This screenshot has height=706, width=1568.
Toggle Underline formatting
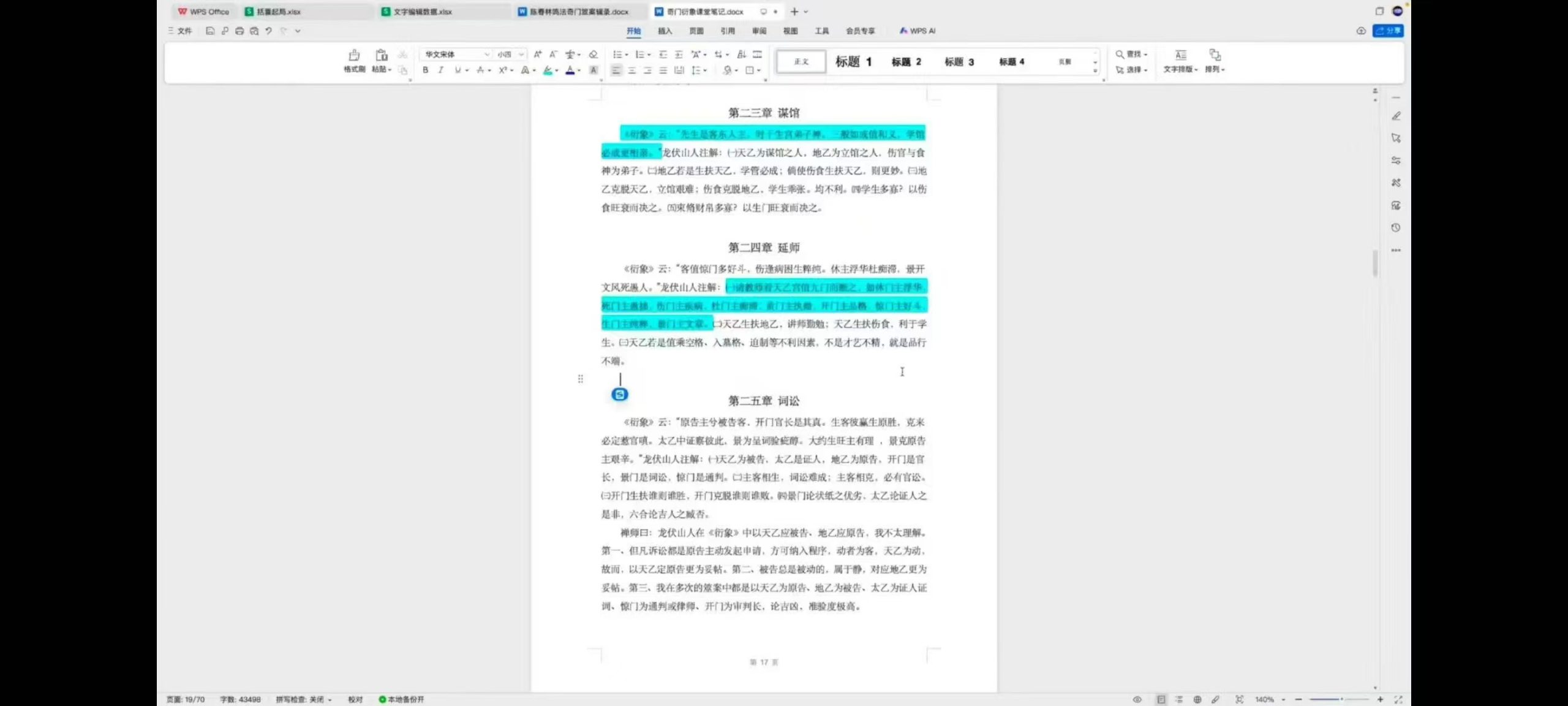(458, 70)
